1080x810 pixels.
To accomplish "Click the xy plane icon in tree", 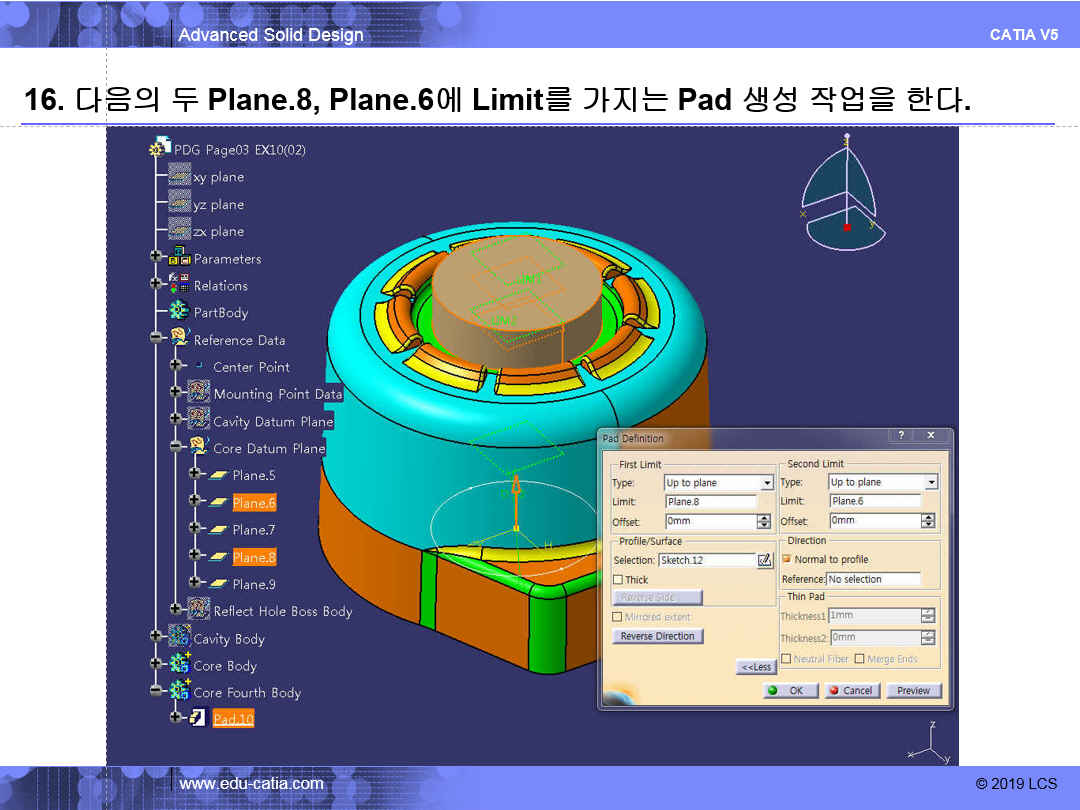I will point(180,176).
